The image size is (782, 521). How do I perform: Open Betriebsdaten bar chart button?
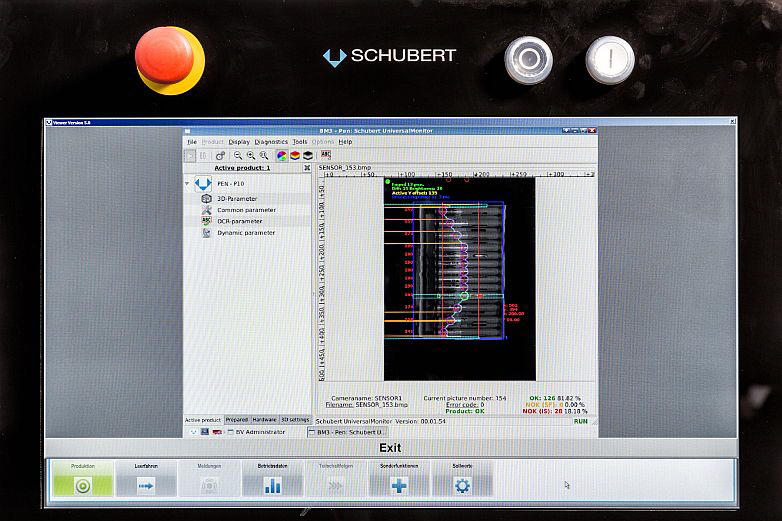[x=273, y=479]
